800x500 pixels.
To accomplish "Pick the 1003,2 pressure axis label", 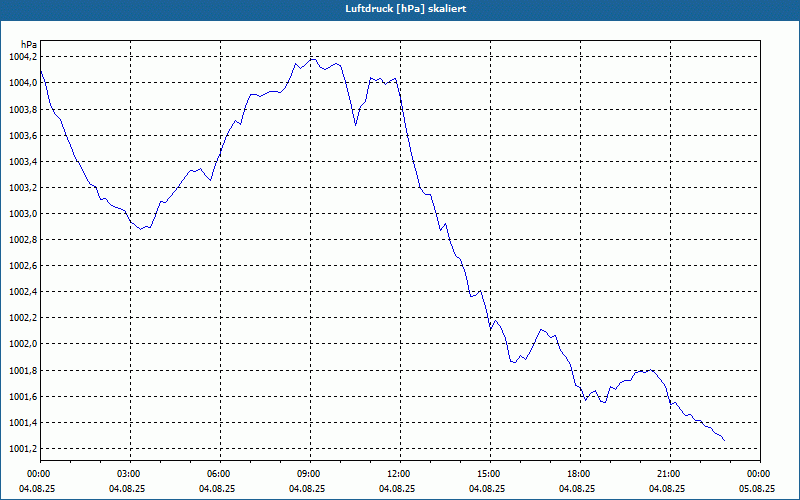I will [x=22, y=187].
